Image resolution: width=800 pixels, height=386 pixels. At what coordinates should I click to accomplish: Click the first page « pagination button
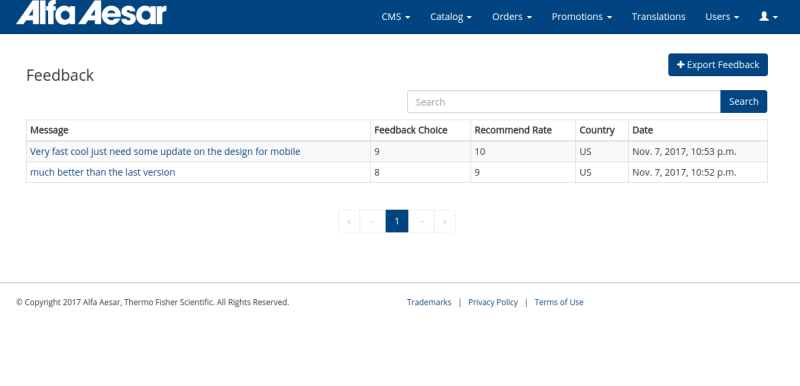tap(349, 221)
